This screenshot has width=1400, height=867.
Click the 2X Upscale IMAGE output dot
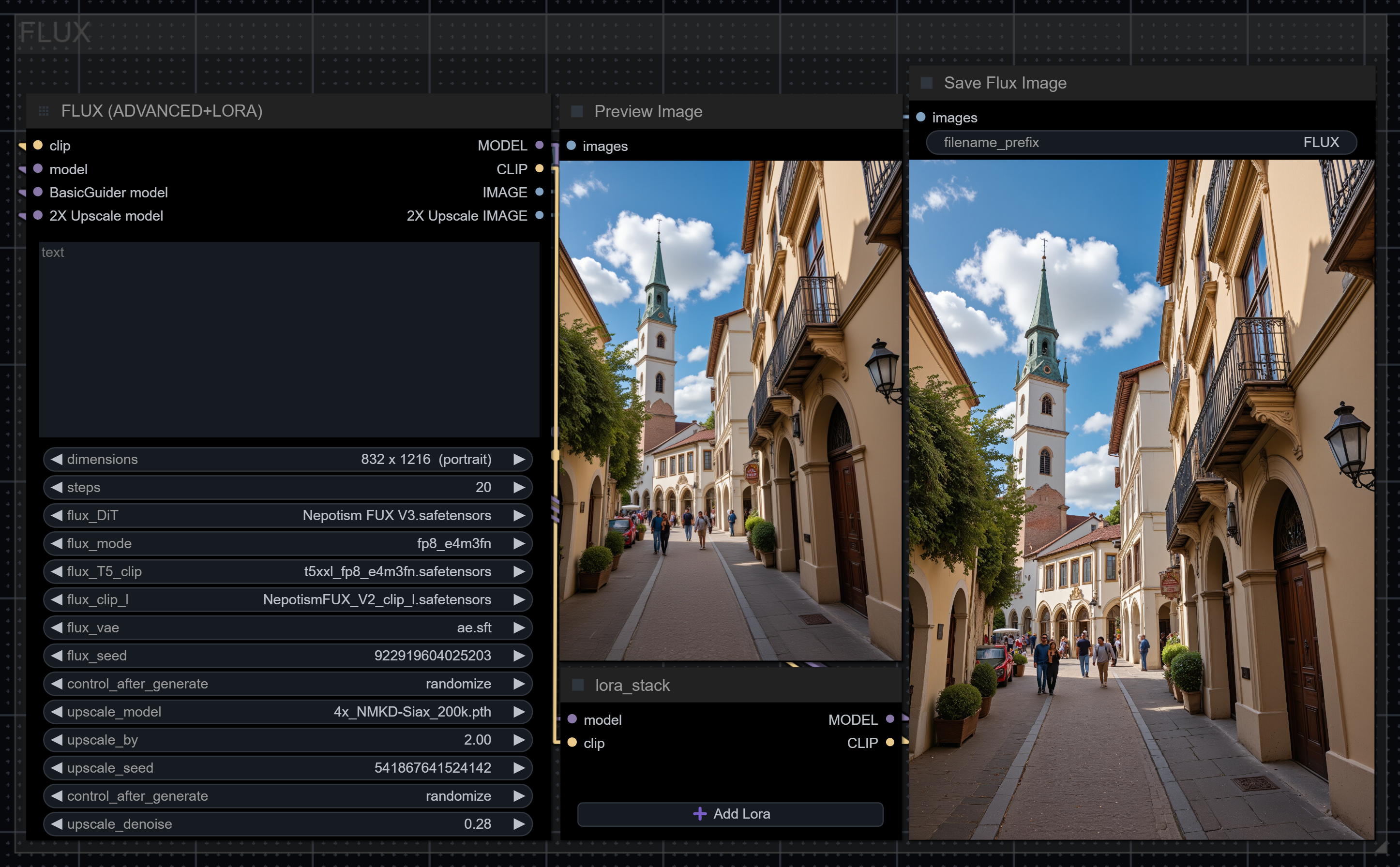[539, 216]
